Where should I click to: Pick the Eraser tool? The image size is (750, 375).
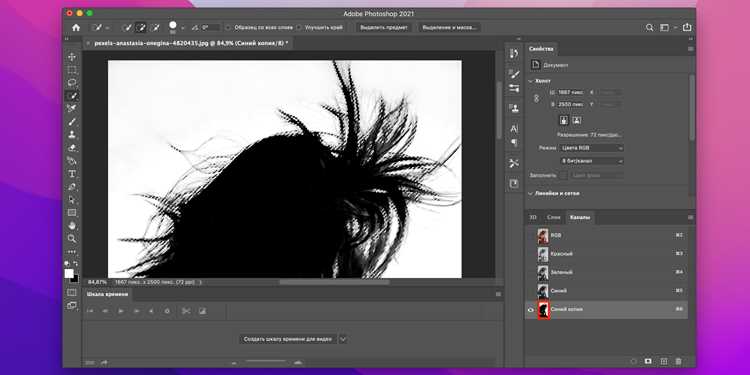(x=72, y=148)
